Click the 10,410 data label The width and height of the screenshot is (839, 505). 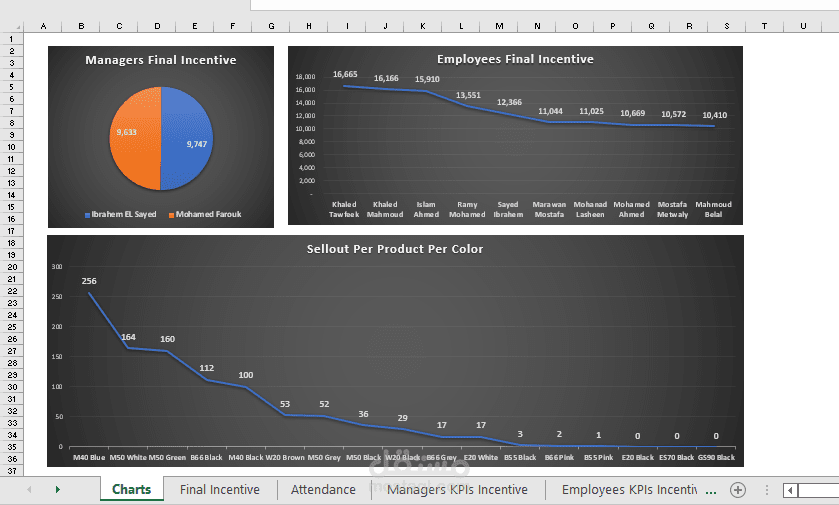pos(715,115)
